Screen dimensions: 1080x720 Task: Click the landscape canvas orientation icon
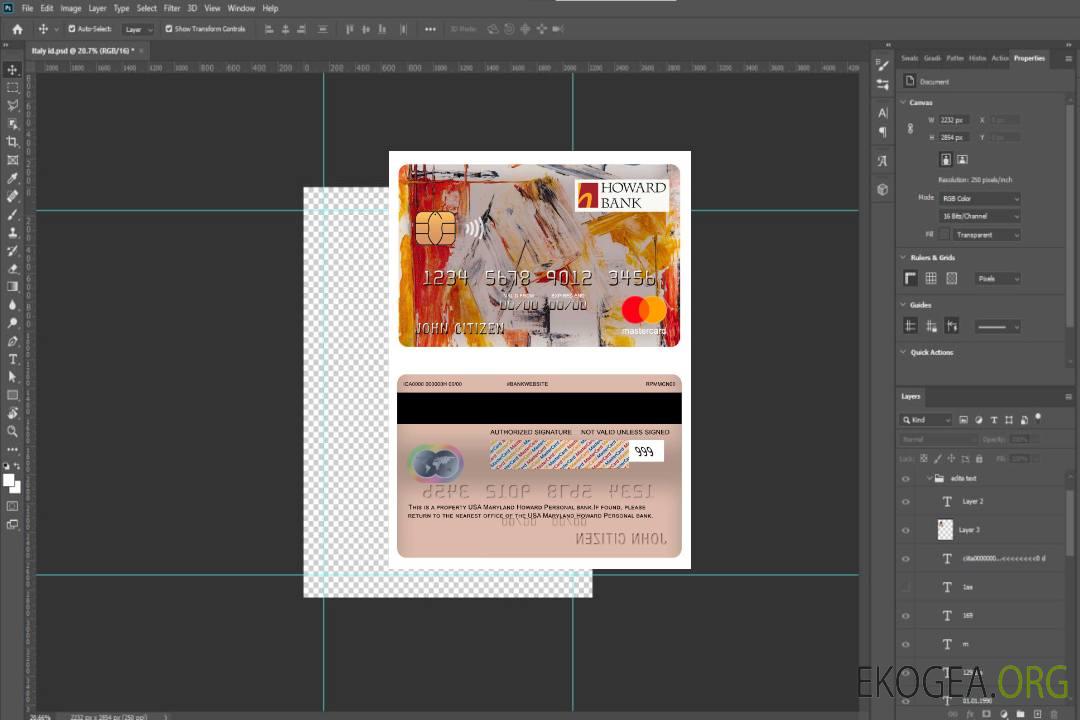[962, 159]
